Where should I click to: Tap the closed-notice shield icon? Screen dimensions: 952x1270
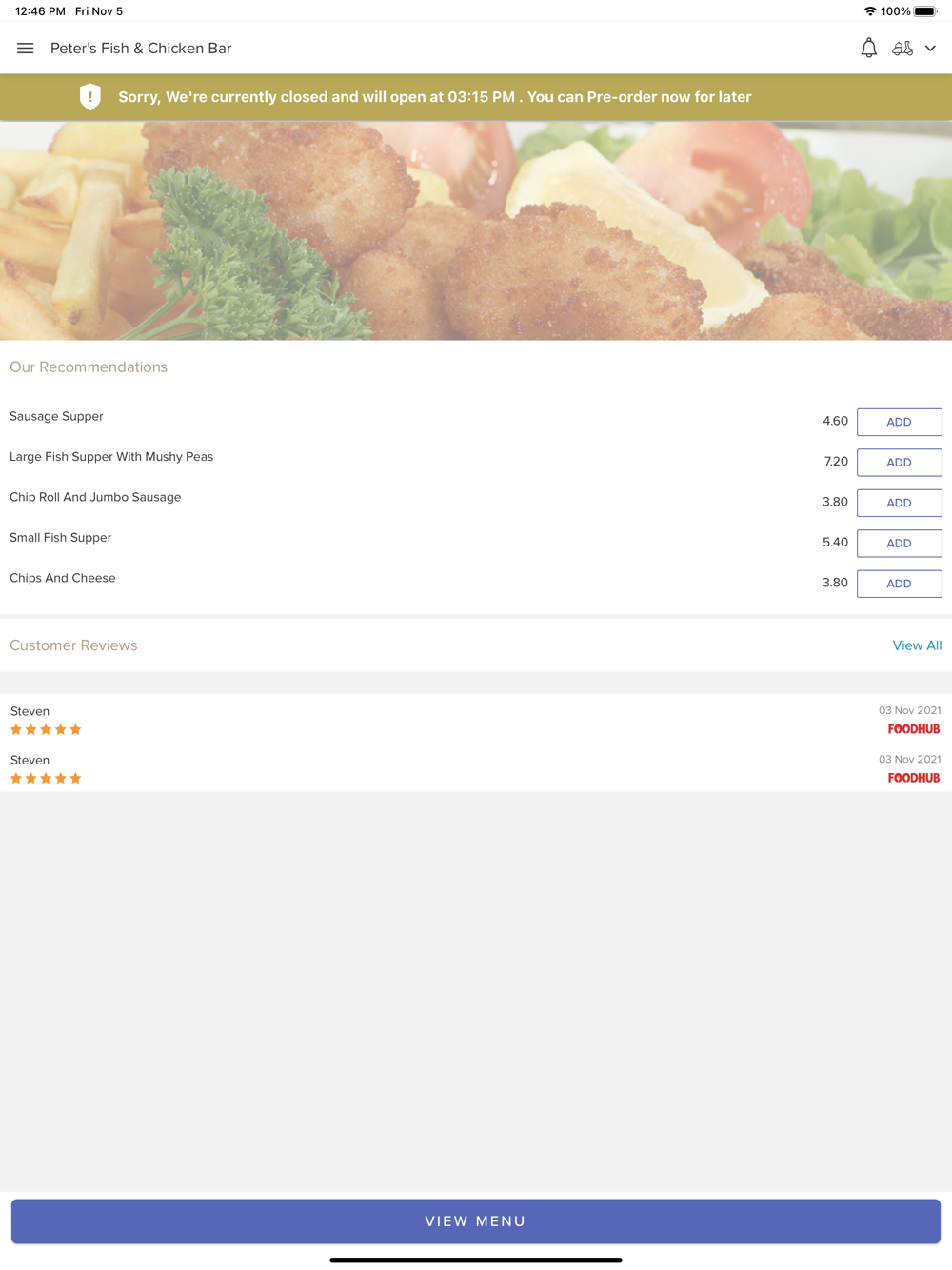pyautogui.click(x=89, y=97)
